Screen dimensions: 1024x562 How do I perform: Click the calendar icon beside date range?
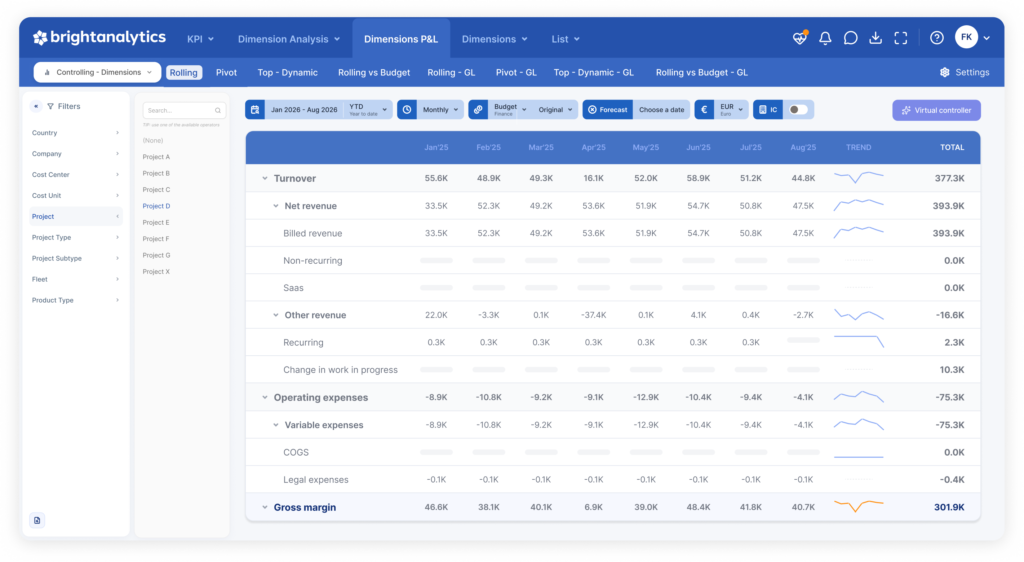255,110
